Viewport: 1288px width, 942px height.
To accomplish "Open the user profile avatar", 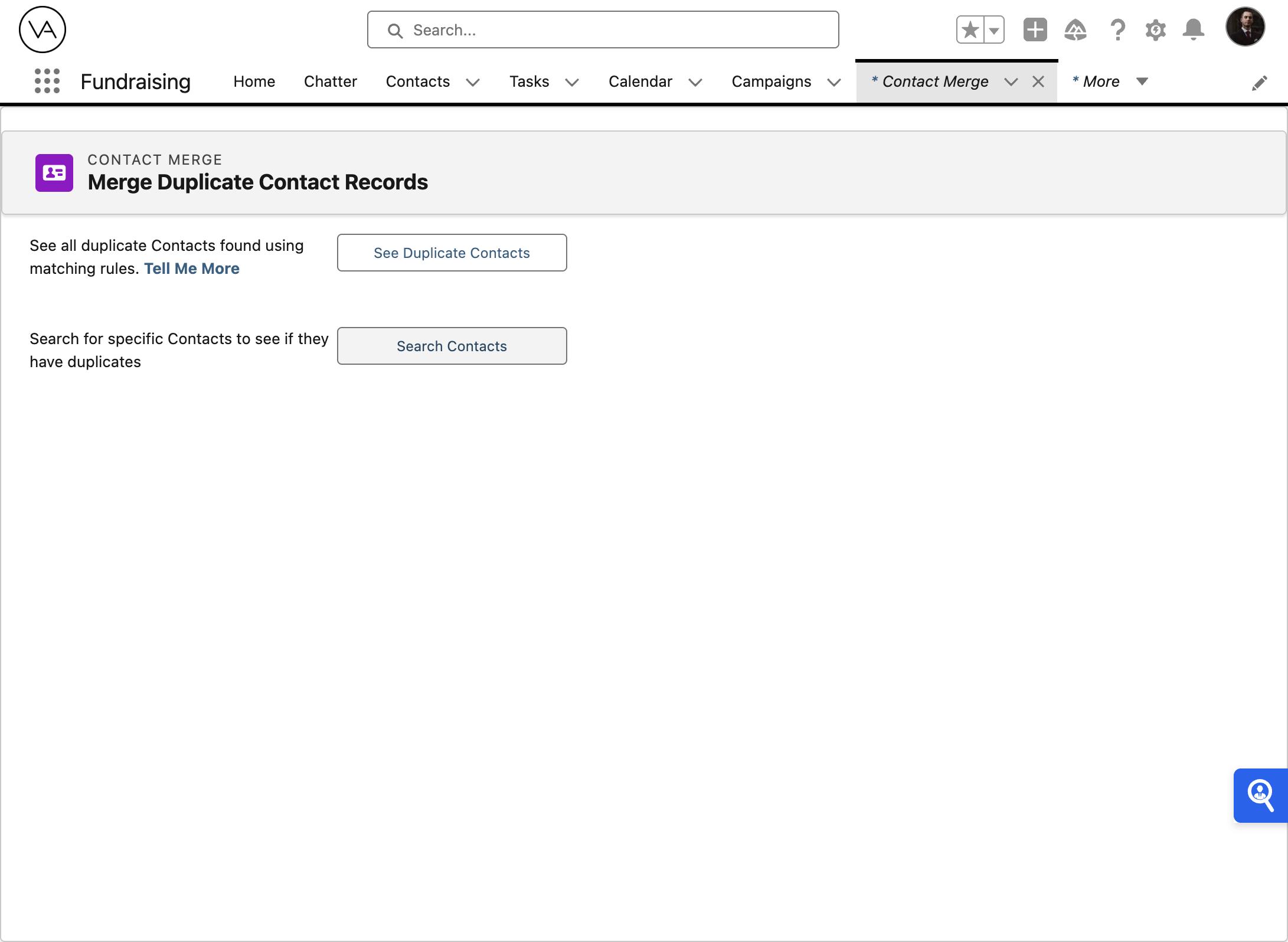I will 1245,27.
